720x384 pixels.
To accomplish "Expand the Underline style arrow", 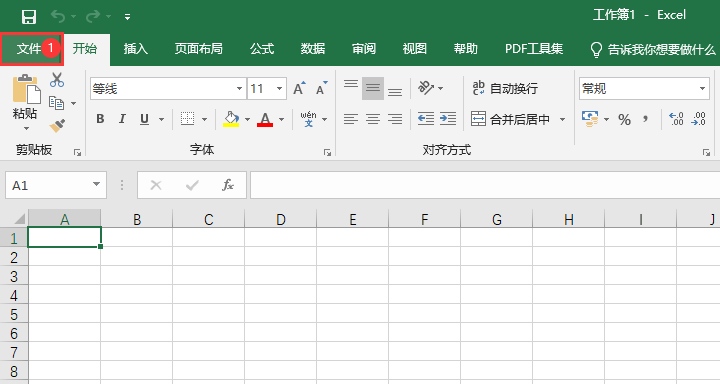I will [161, 119].
